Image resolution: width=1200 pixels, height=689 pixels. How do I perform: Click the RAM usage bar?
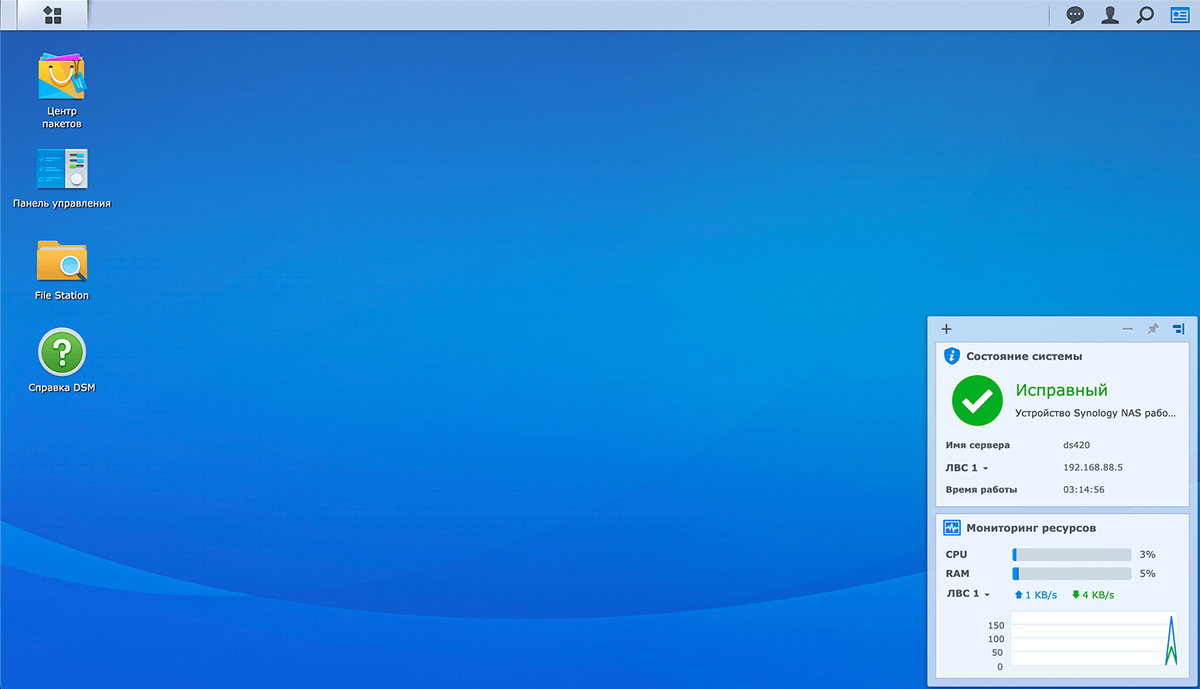(x=1072, y=574)
